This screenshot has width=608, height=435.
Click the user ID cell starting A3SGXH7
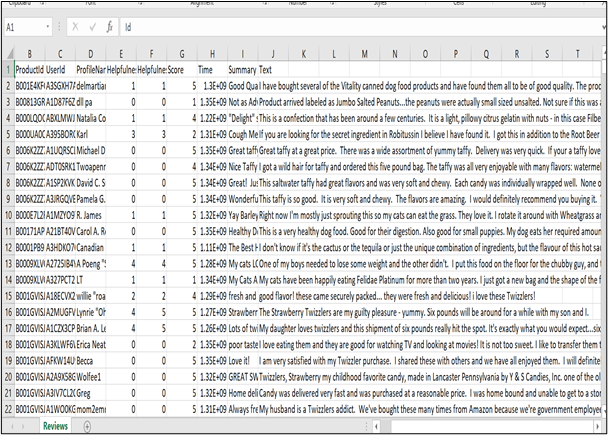pos(60,86)
